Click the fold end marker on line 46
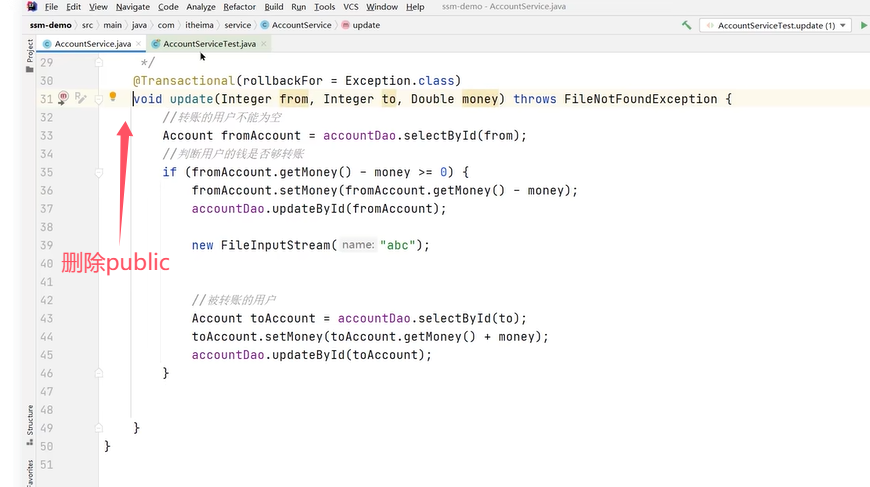The height and width of the screenshot is (487, 870). [x=99, y=373]
